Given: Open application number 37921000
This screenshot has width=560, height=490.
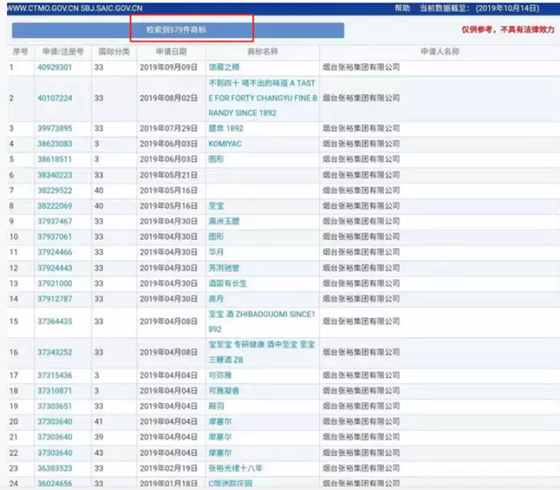Looking at the screenshot, I should click(55, 284).
